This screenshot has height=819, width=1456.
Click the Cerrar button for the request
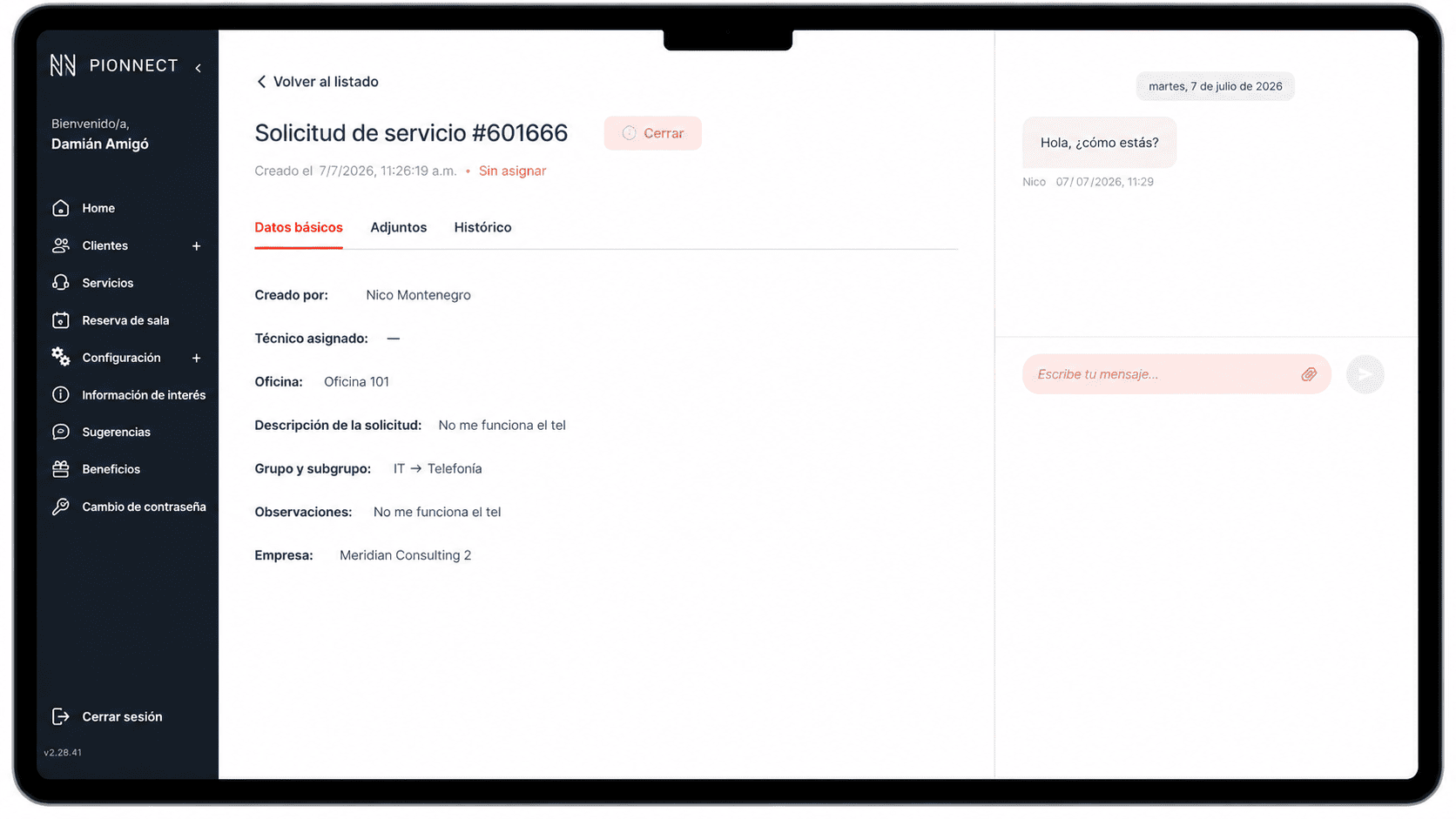point(652,133)
